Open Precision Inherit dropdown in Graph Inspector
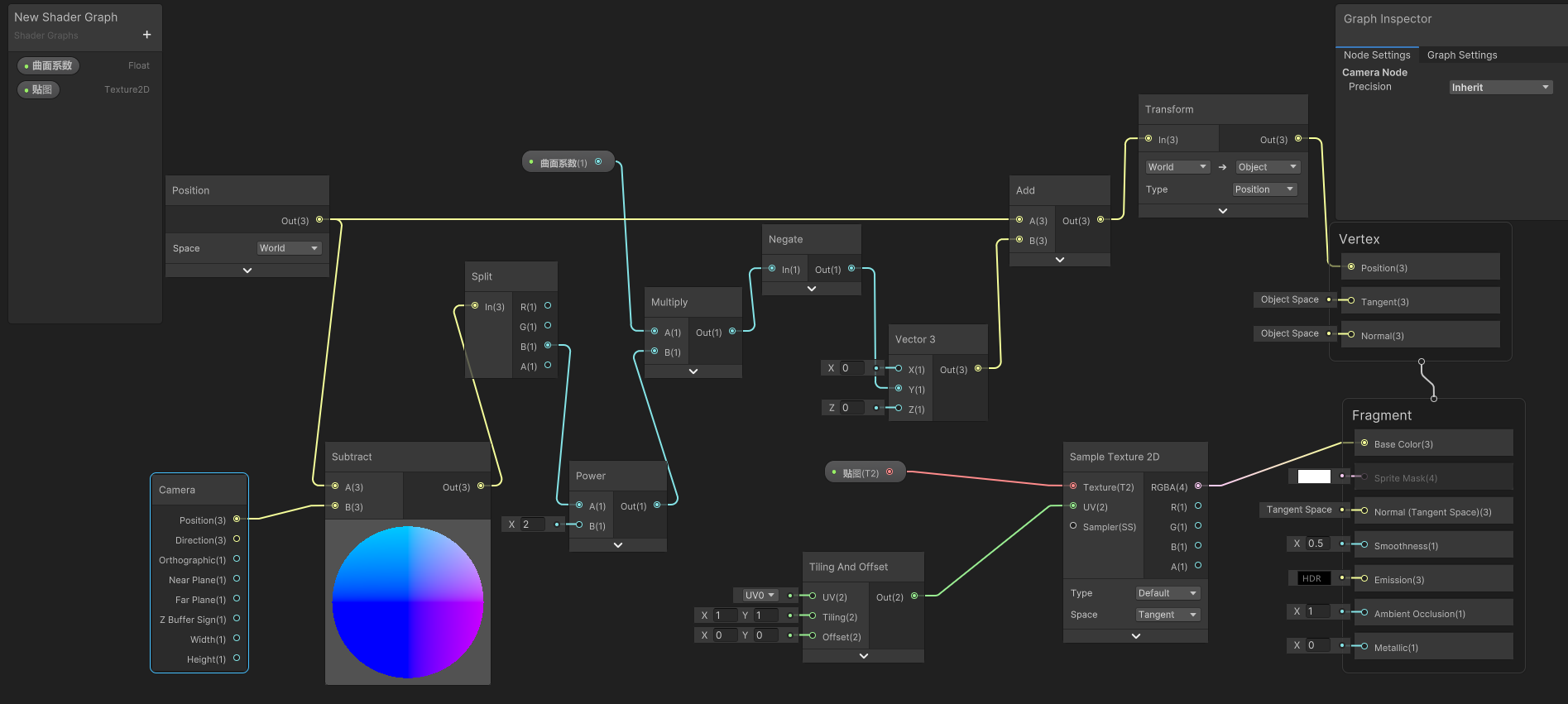Screen dimensions: 1568x704 1501,88
